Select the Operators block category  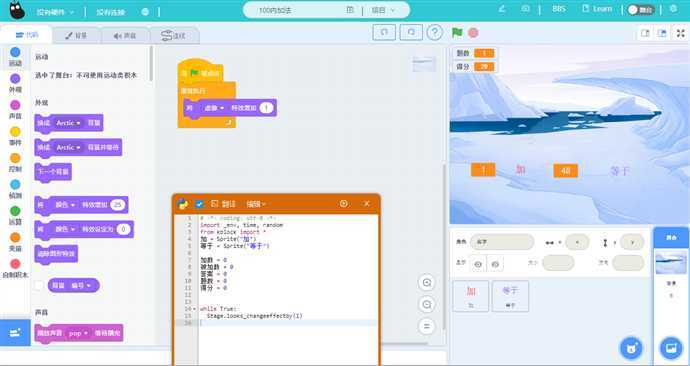point(15,216)
